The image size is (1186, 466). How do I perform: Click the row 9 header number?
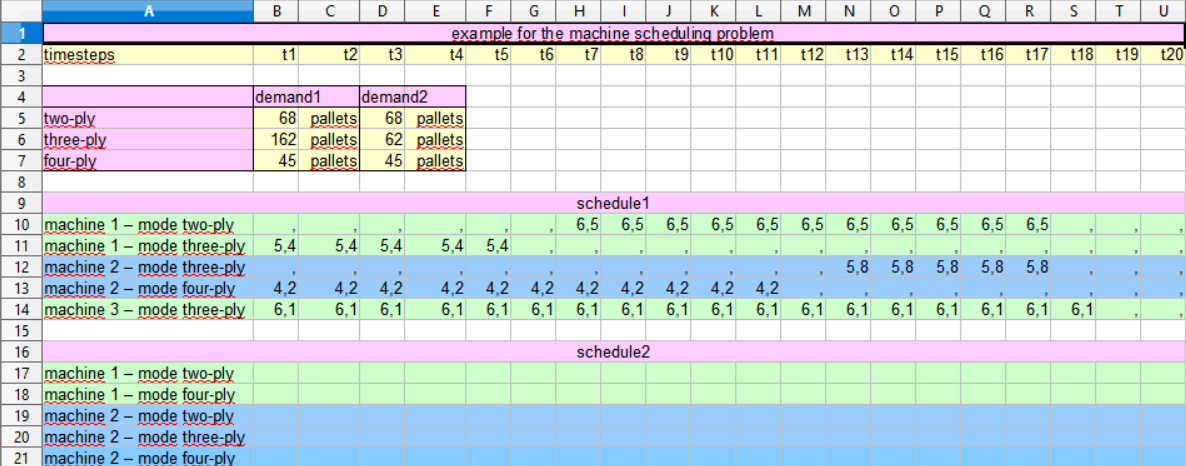coord(21,203)
